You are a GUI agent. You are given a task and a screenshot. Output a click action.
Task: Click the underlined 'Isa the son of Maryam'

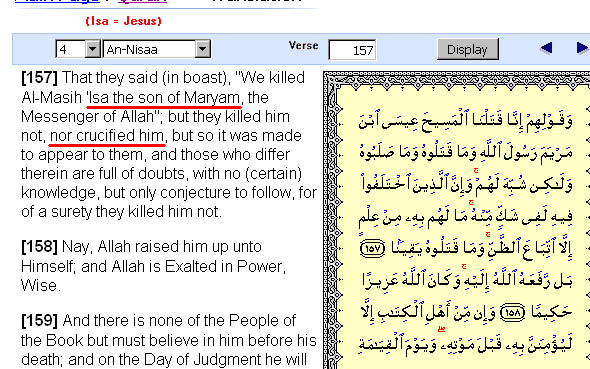click(x=164, y=98)
